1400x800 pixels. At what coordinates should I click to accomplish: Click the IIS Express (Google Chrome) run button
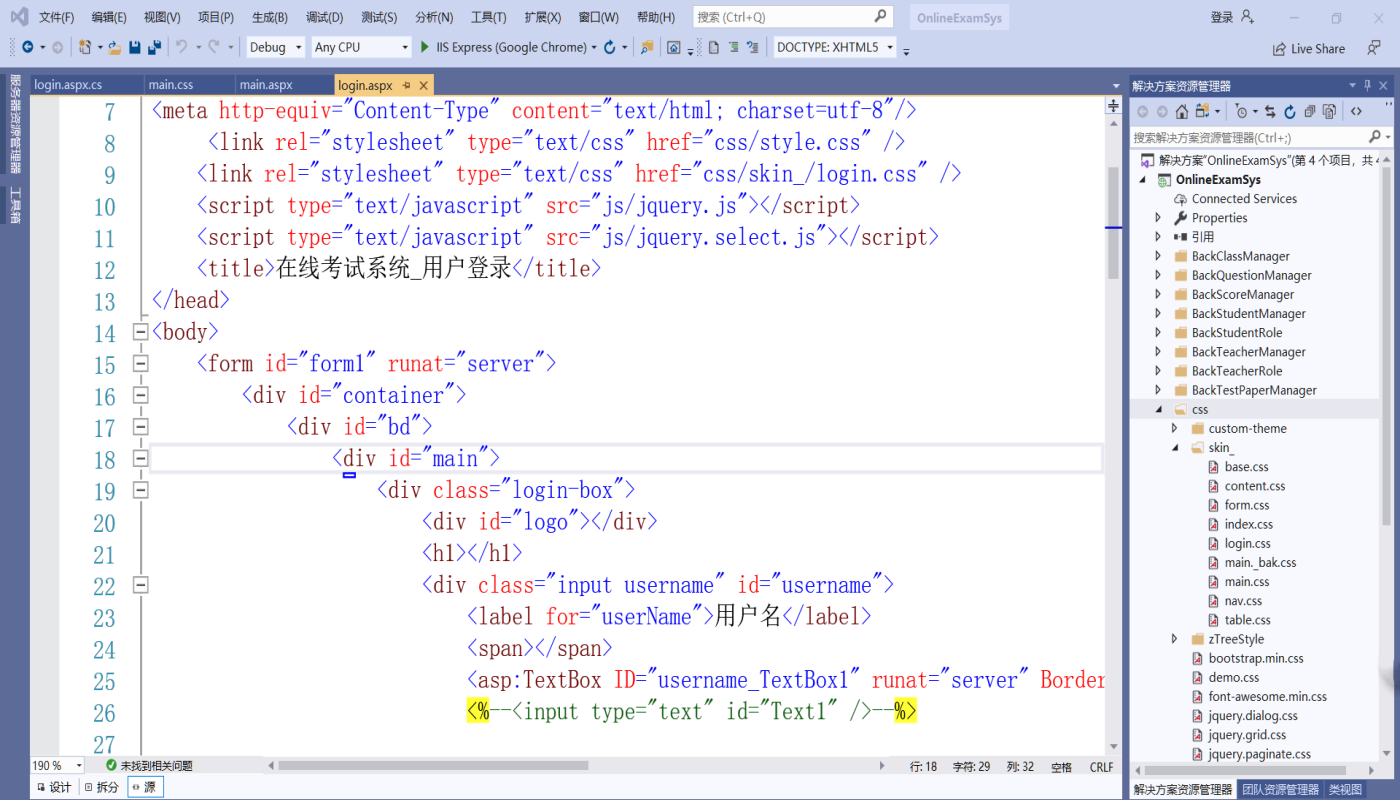[x=510, y=47]
